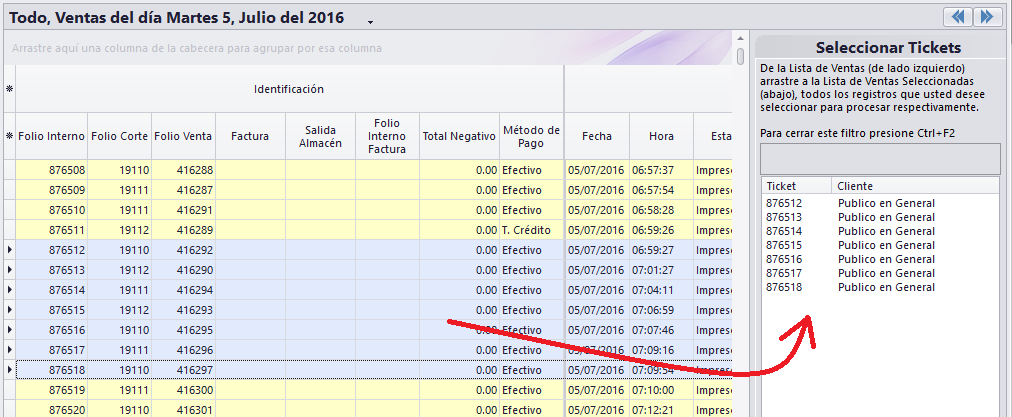Click the sales grid vertical scrollbar thumb

click(x=740, y=55)
